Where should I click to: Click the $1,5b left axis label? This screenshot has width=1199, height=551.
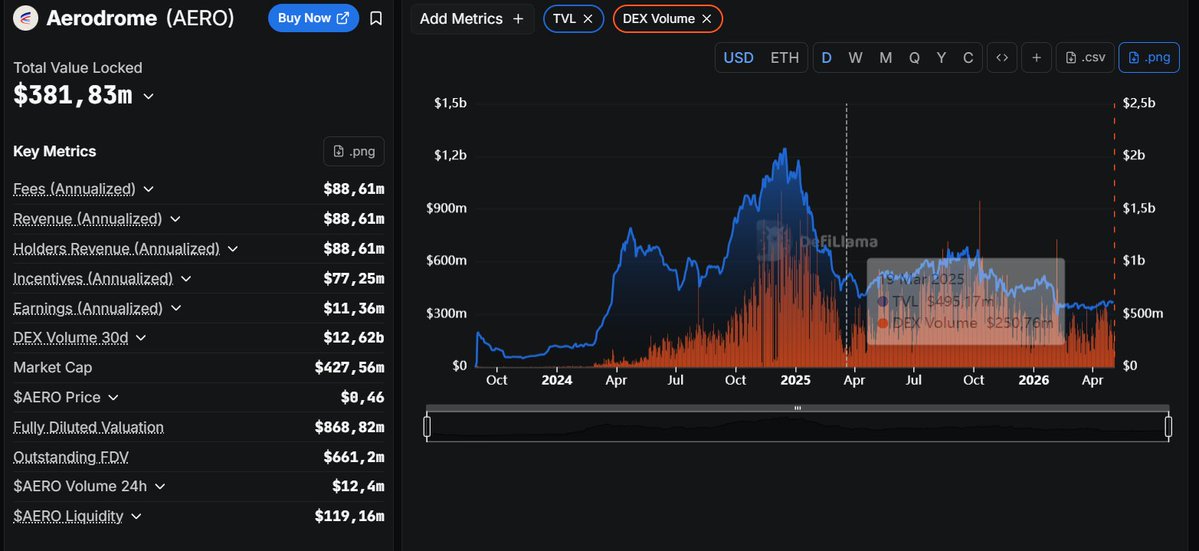(450, 103)
